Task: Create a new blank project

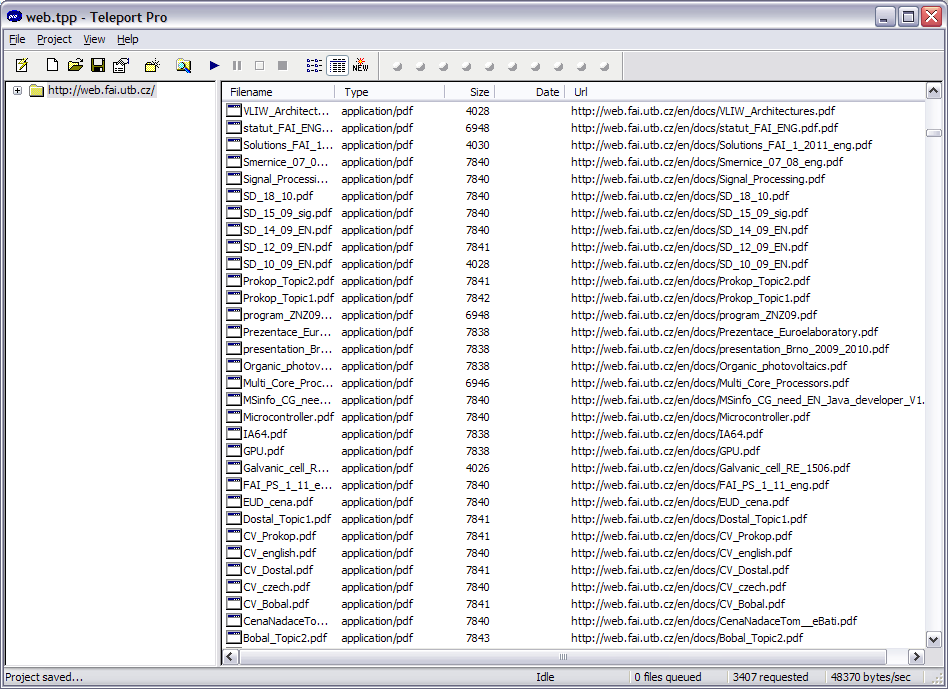Action: (52, 65)
